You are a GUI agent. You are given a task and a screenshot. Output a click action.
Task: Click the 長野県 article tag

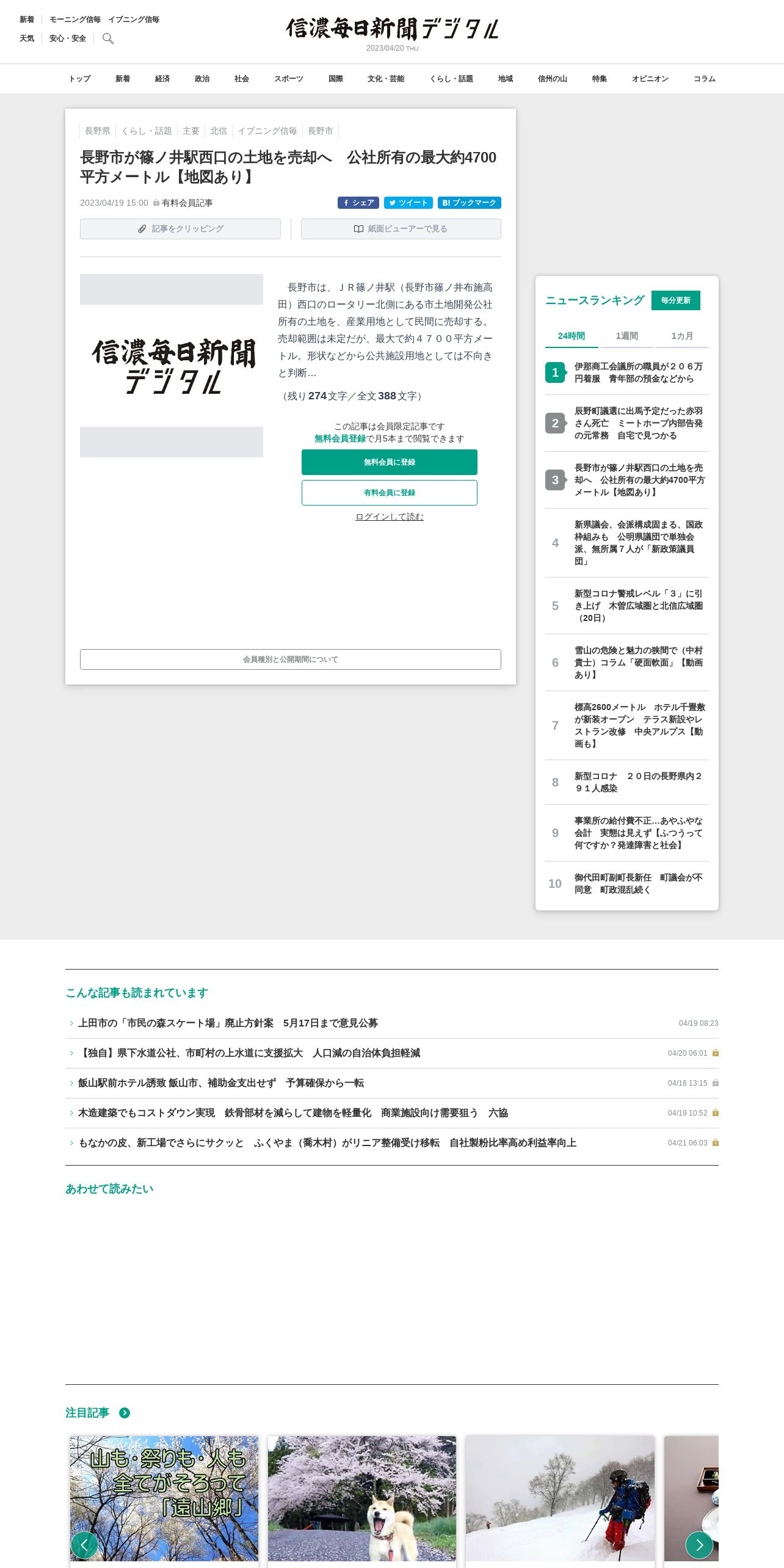point(98,131)
